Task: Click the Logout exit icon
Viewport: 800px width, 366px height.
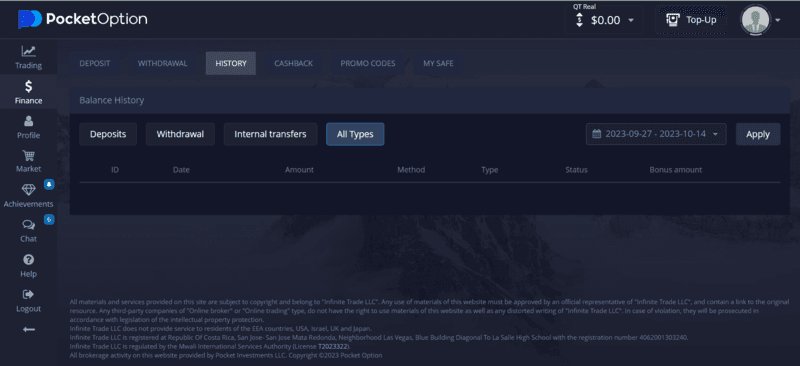Action: (x=29, y=295)
